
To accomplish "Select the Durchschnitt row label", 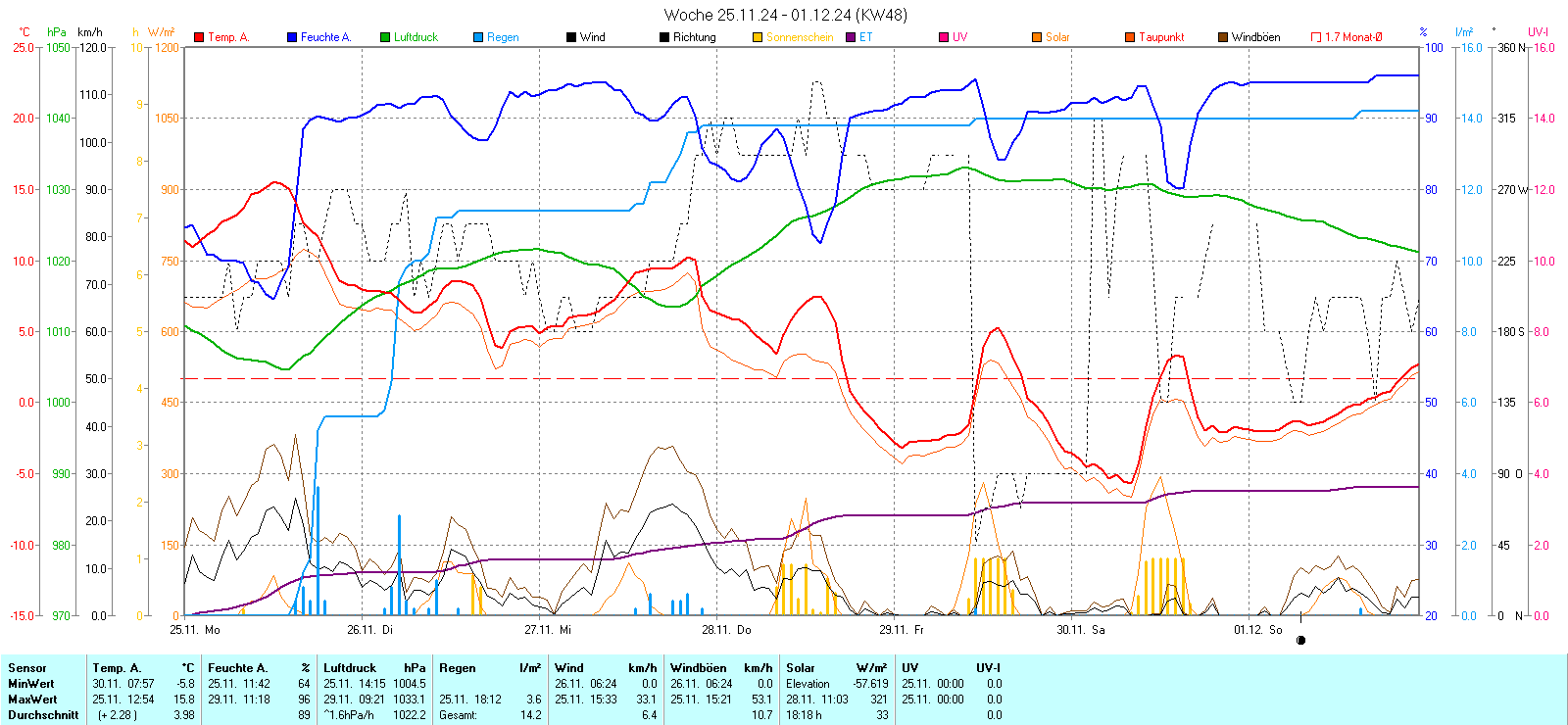I will [x=43, y=715].
